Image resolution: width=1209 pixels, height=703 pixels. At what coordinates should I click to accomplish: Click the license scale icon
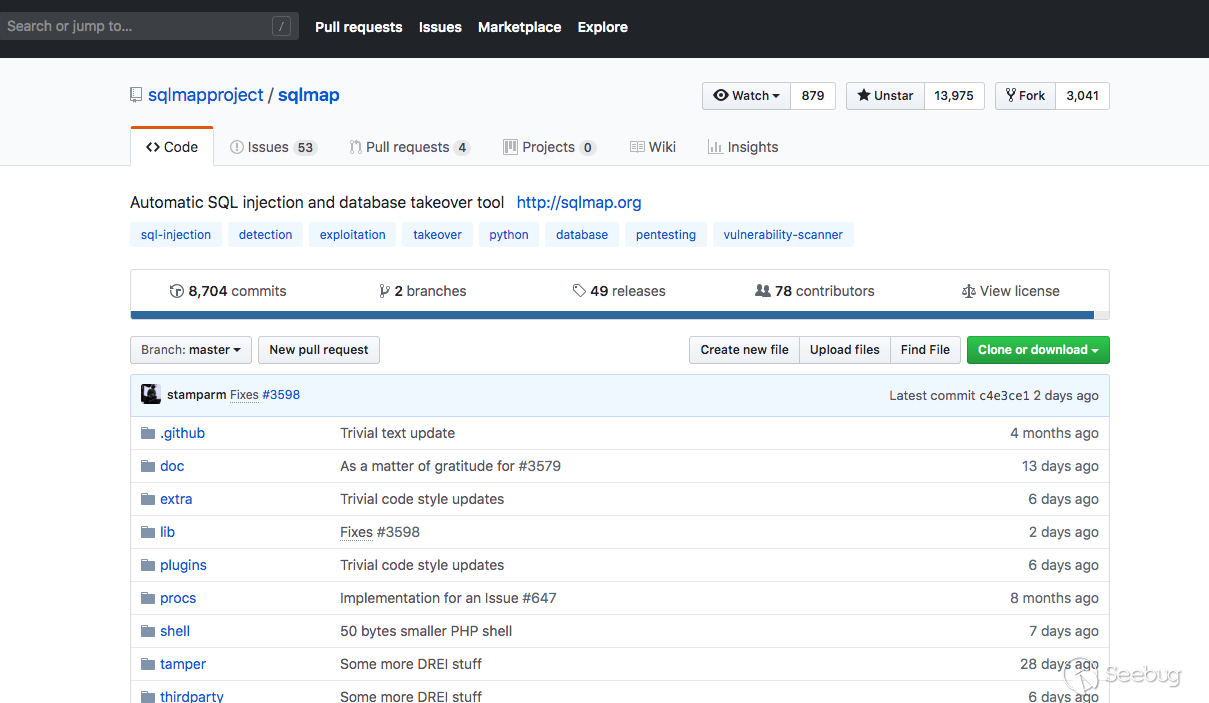[968, 291]
